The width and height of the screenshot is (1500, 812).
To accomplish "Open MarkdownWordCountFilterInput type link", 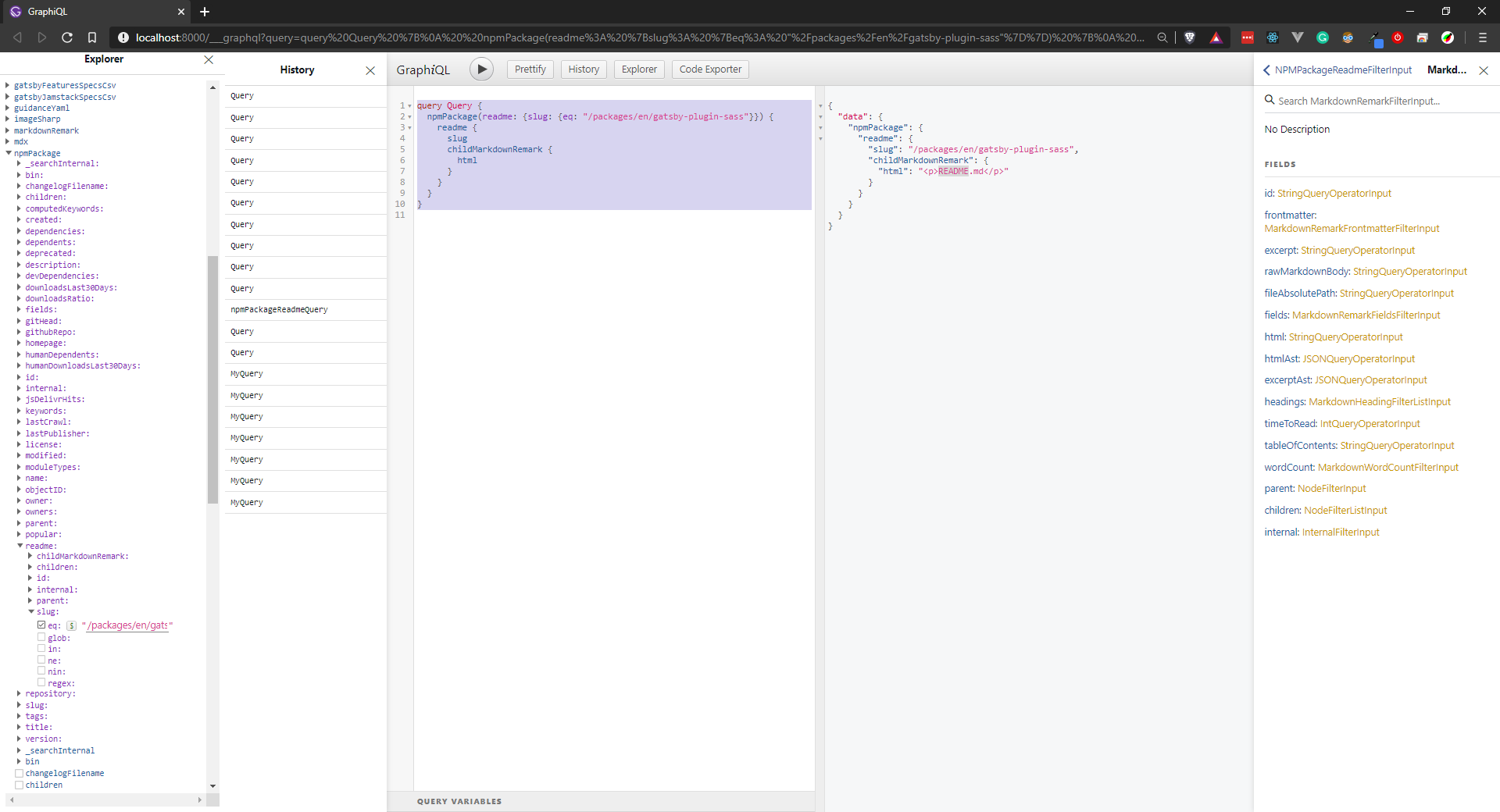I will coord(1388,468).
